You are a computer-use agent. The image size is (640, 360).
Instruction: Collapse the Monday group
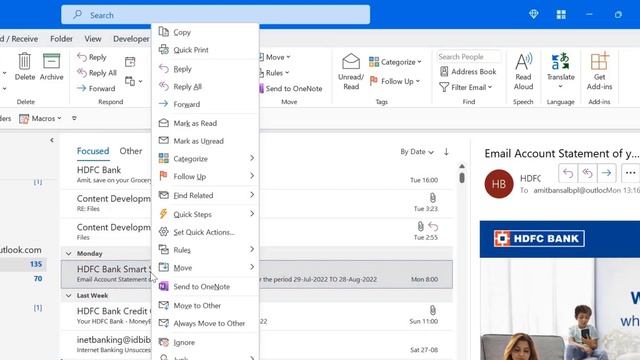pos(69,253)
